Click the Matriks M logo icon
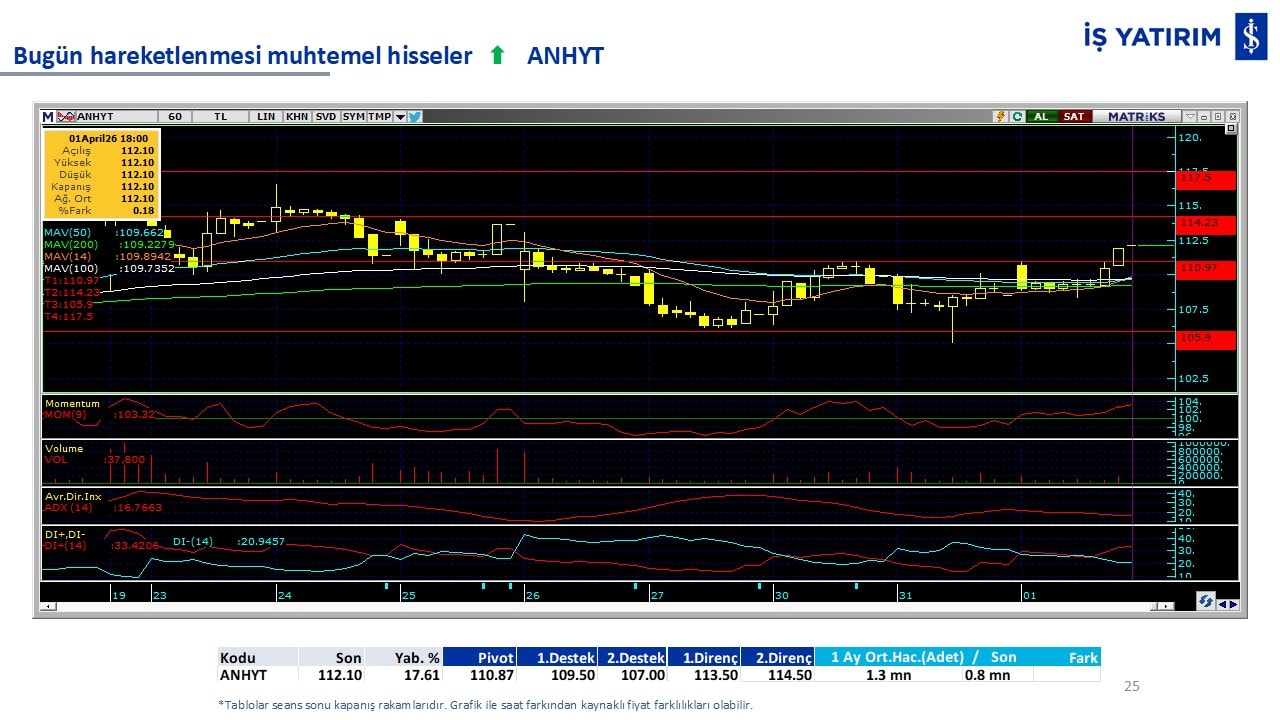 pos(48,116)
